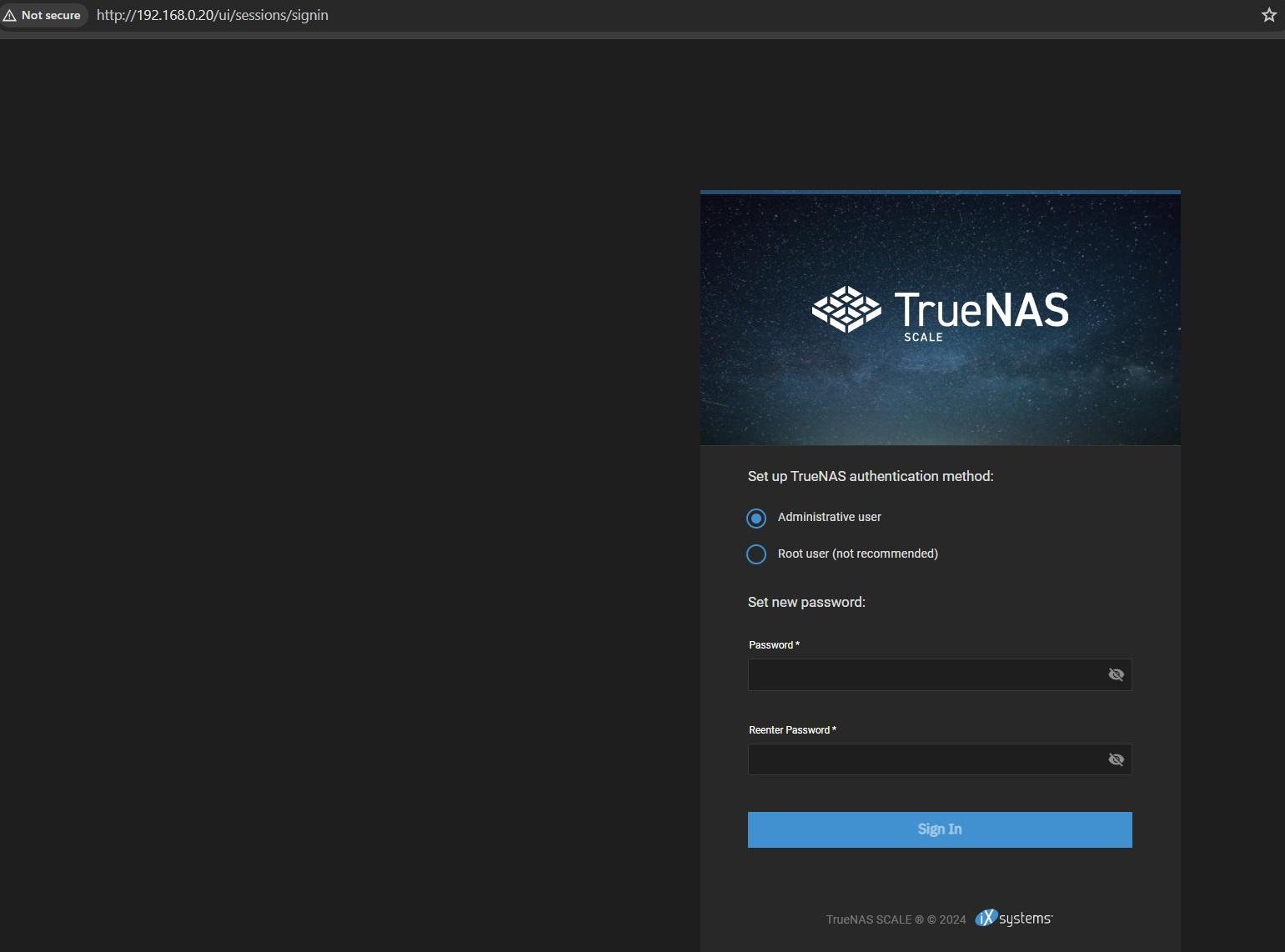The image size is (1285, 952).
Task: Focus the Password input field
Action: pos(924,674)
